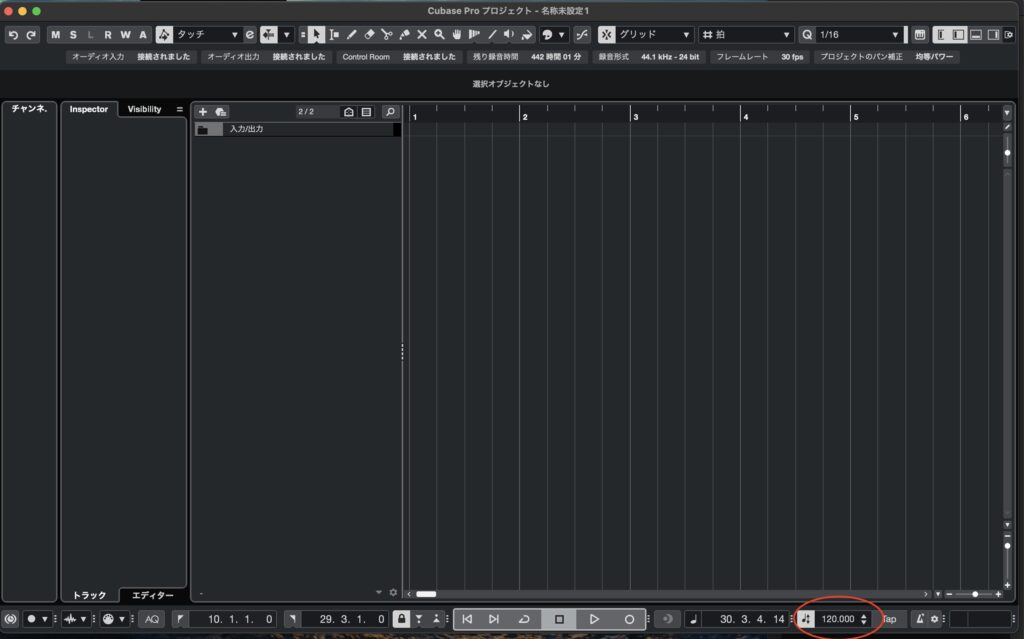1024x639 pixels.
Task: Pick the Draw pencil tool
Action: [351, 34]
